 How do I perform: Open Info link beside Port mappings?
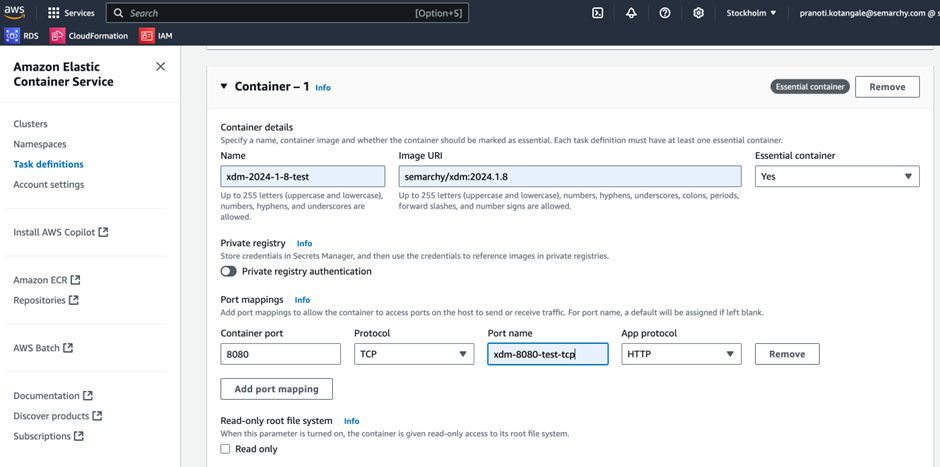(302, 300)
